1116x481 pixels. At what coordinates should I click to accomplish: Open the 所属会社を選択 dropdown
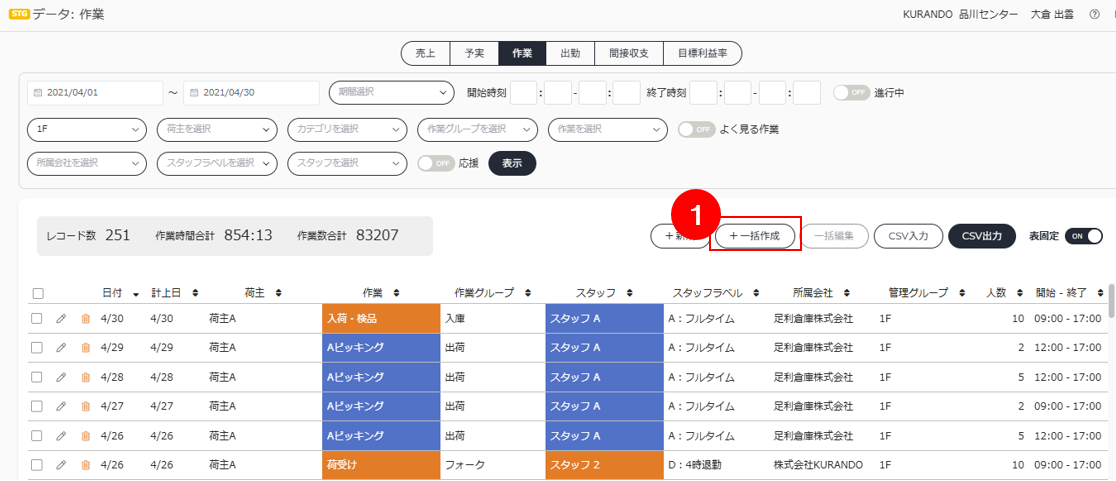pyautogui.click(x=86, y=163)
